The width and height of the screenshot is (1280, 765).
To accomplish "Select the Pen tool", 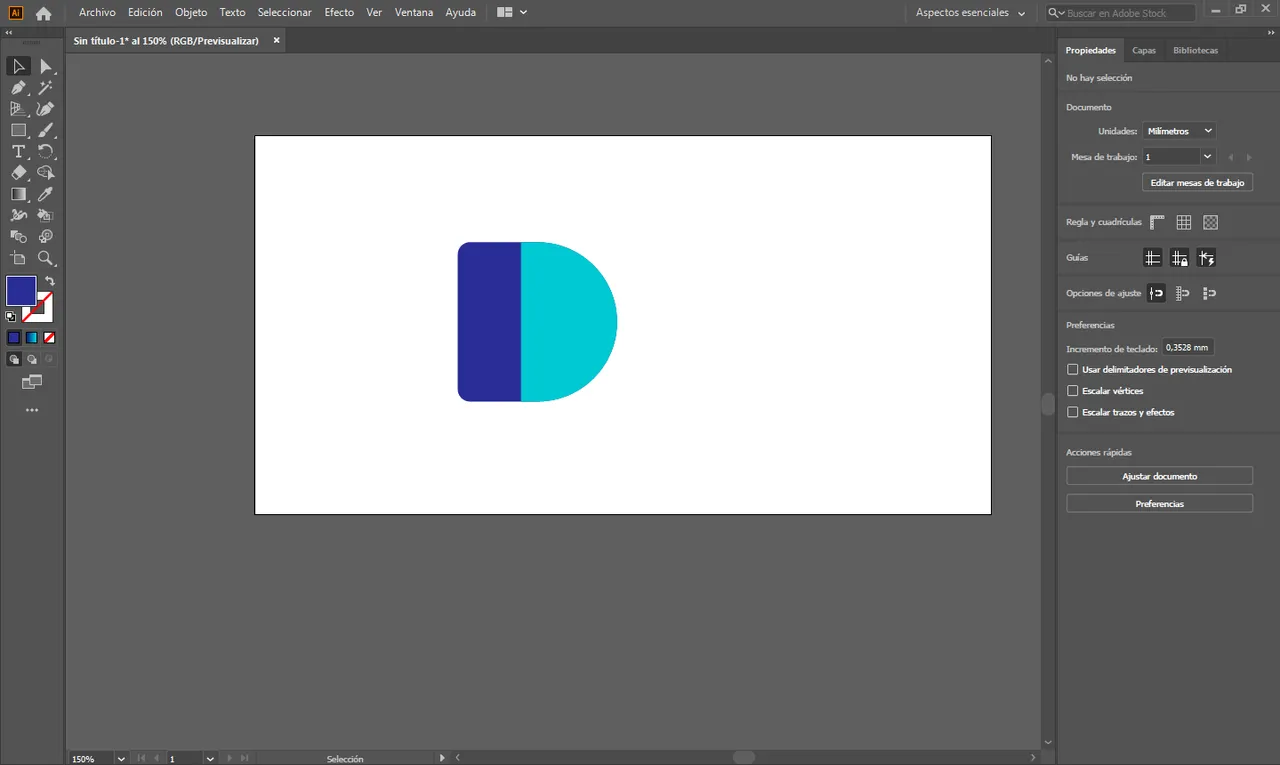I will point(18,88).
